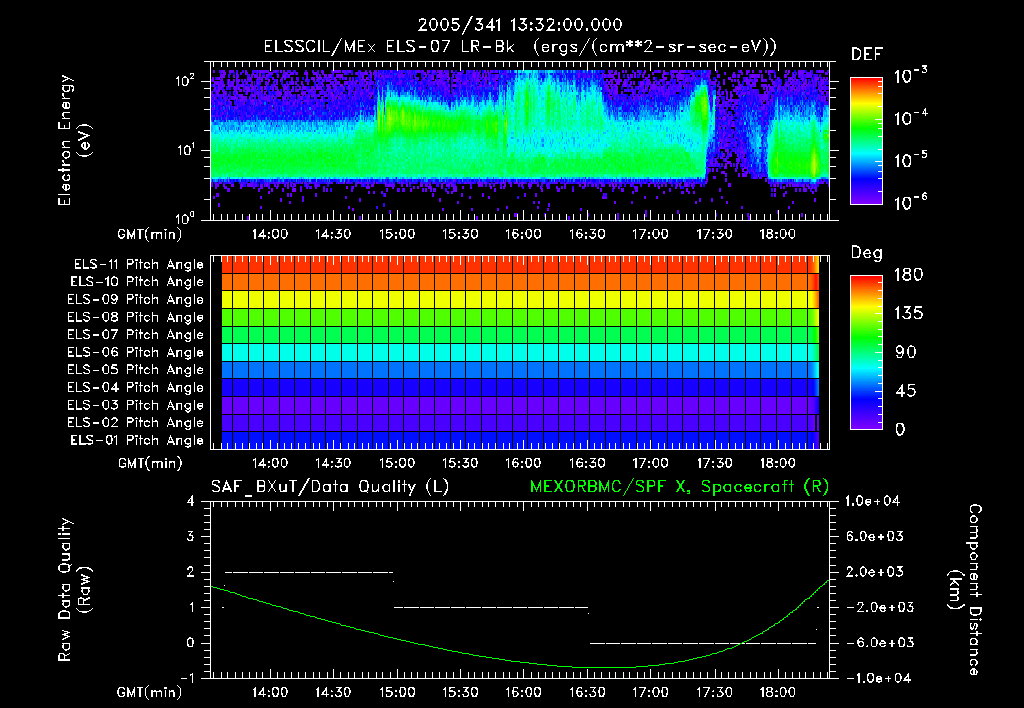
Task: Select the ELS-05 Pitch Angle row label
Action: (x=135, y=370)
